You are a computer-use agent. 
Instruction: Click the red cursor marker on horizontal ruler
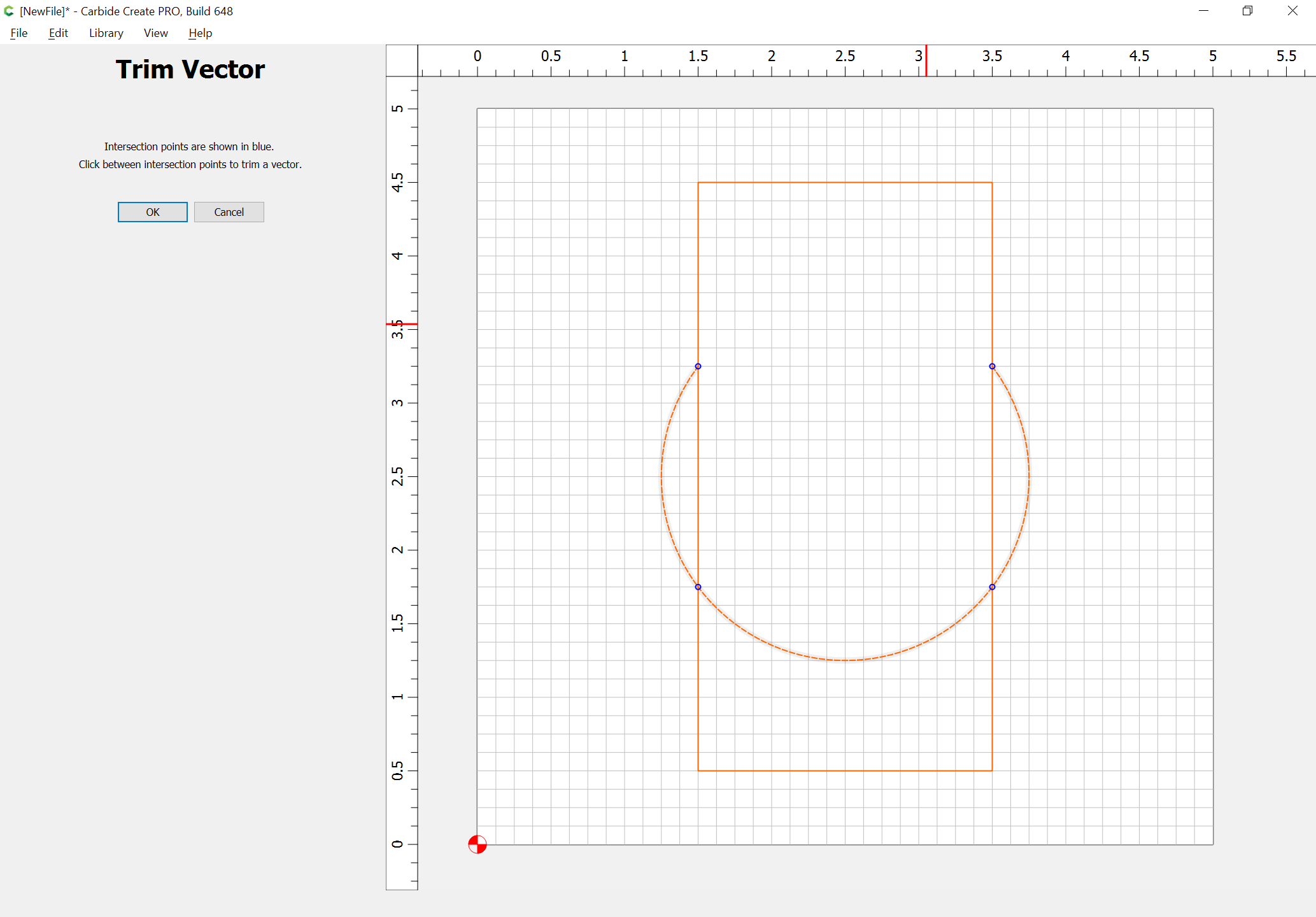click(926, 60)
